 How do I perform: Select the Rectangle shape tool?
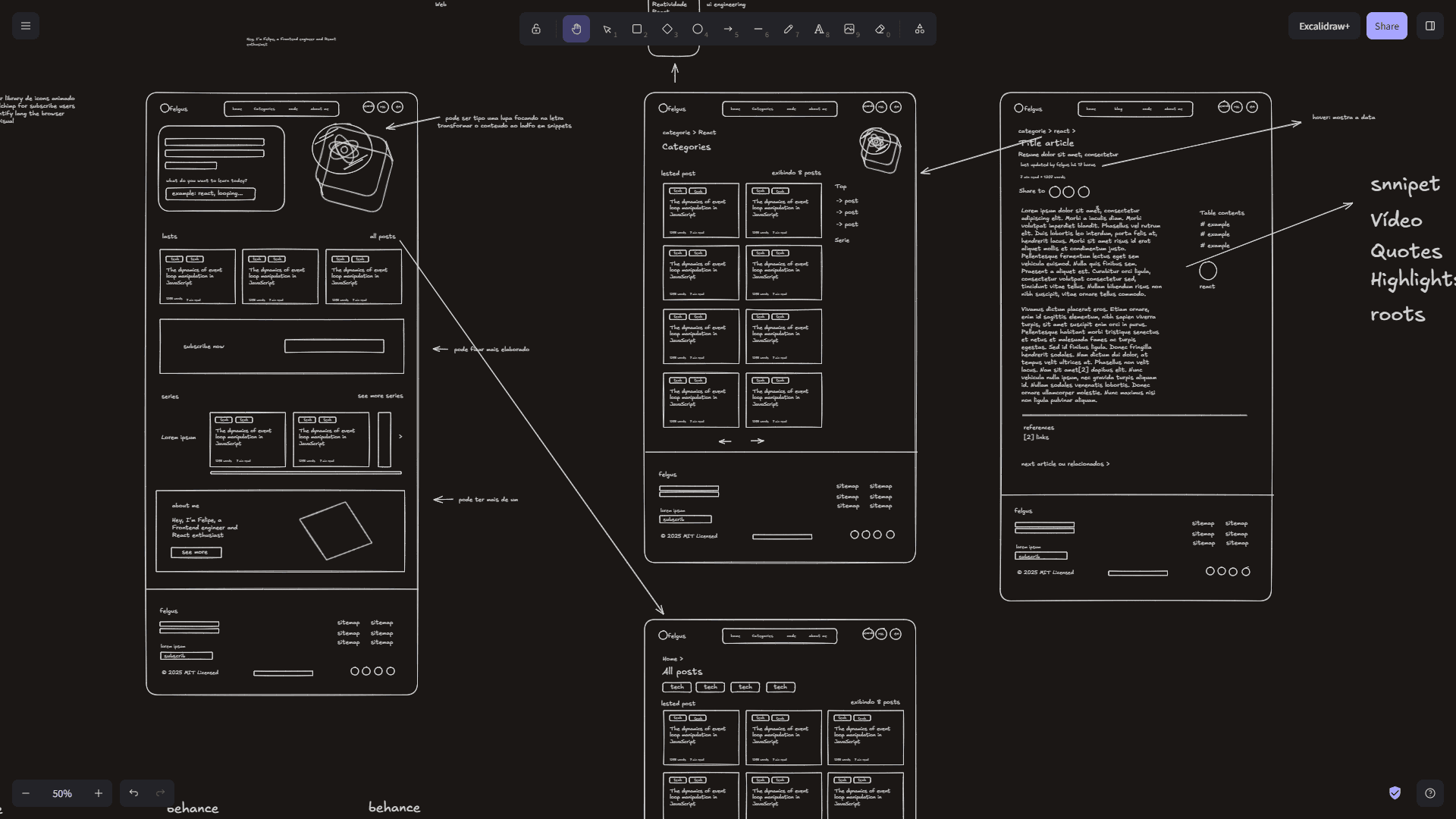click(637, 29)
